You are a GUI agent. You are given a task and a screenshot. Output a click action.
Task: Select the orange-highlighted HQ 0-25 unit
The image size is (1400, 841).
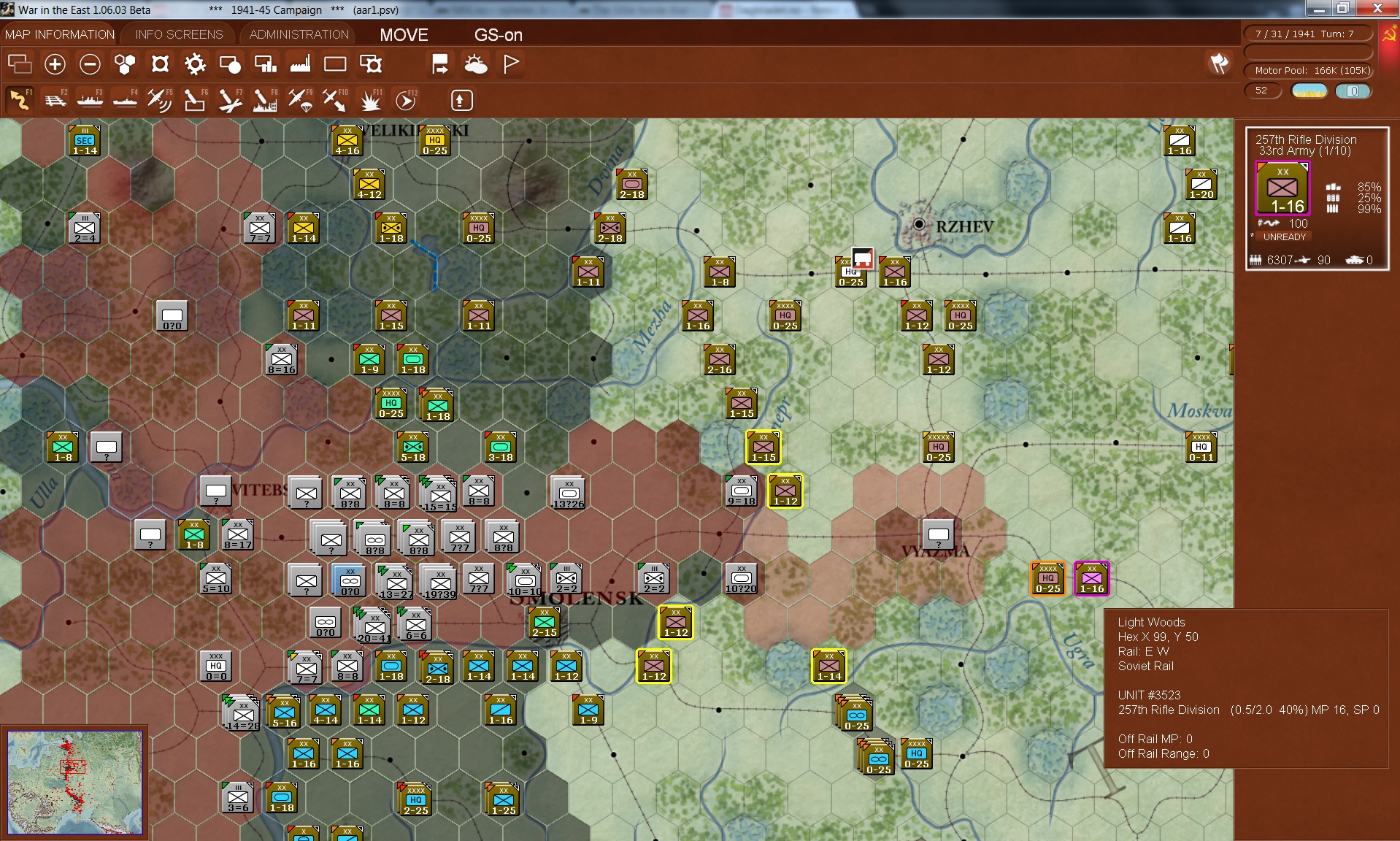coord(1048,578)
